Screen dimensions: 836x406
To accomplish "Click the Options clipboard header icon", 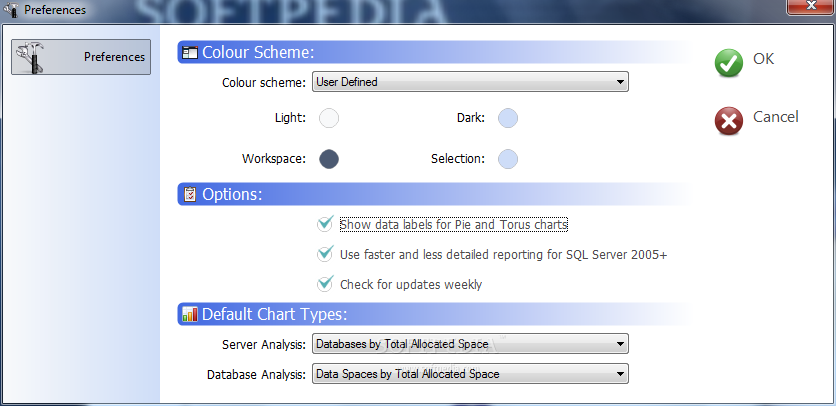I will point(190,194).
